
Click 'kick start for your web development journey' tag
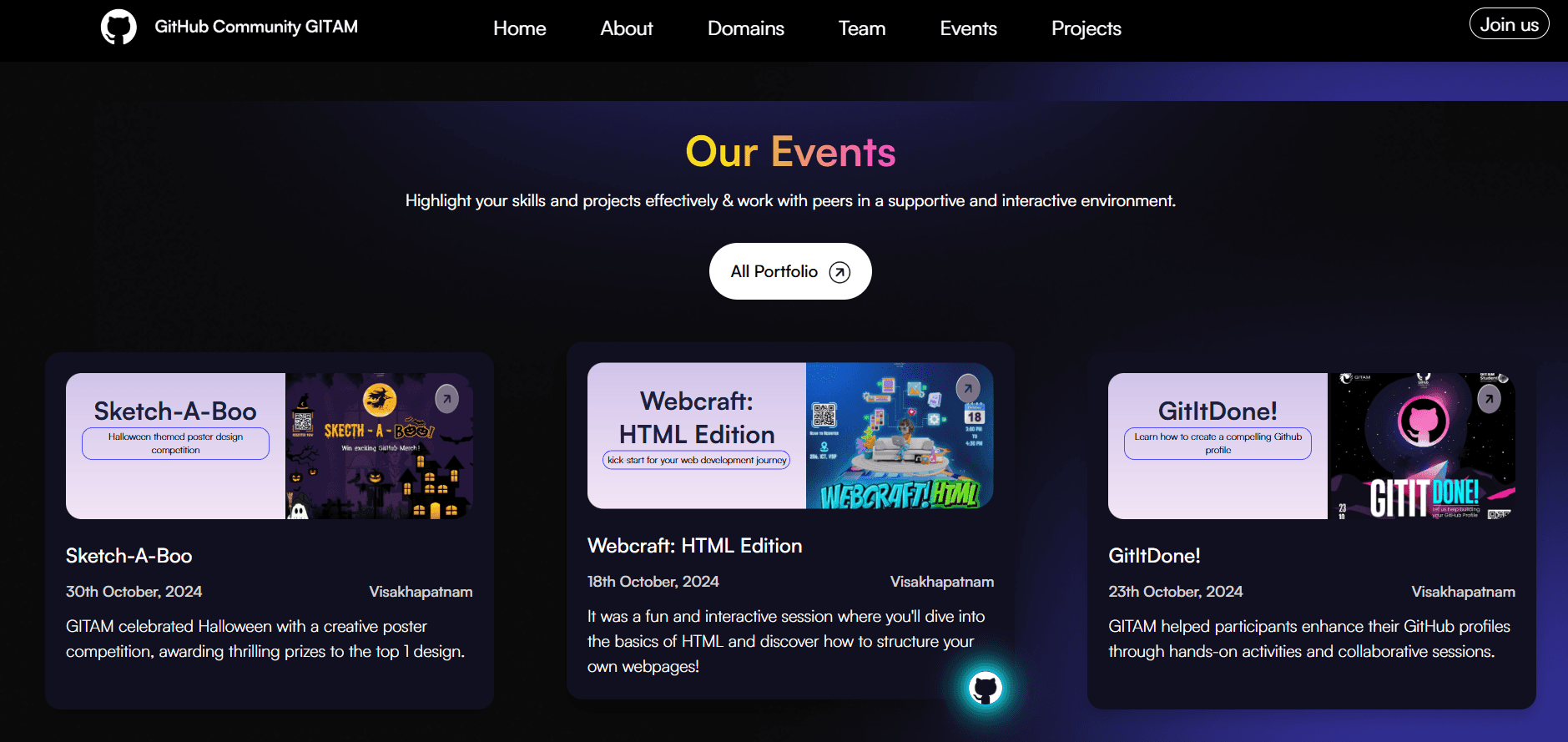tap(697, 460)
